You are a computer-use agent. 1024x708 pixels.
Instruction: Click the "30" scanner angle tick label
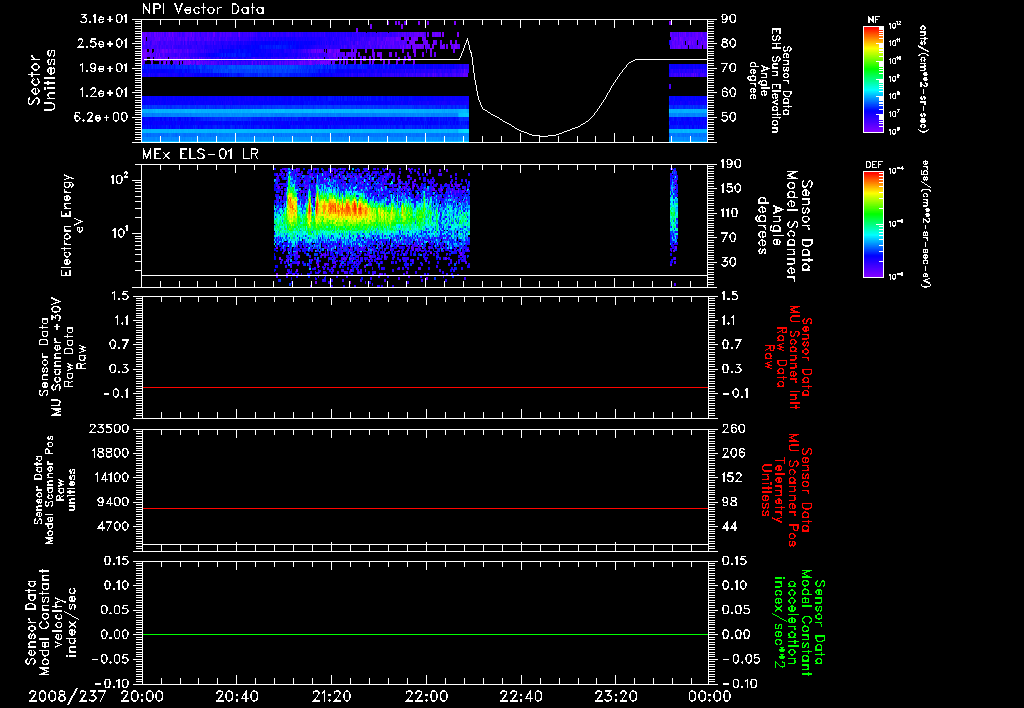pos(729,262)
